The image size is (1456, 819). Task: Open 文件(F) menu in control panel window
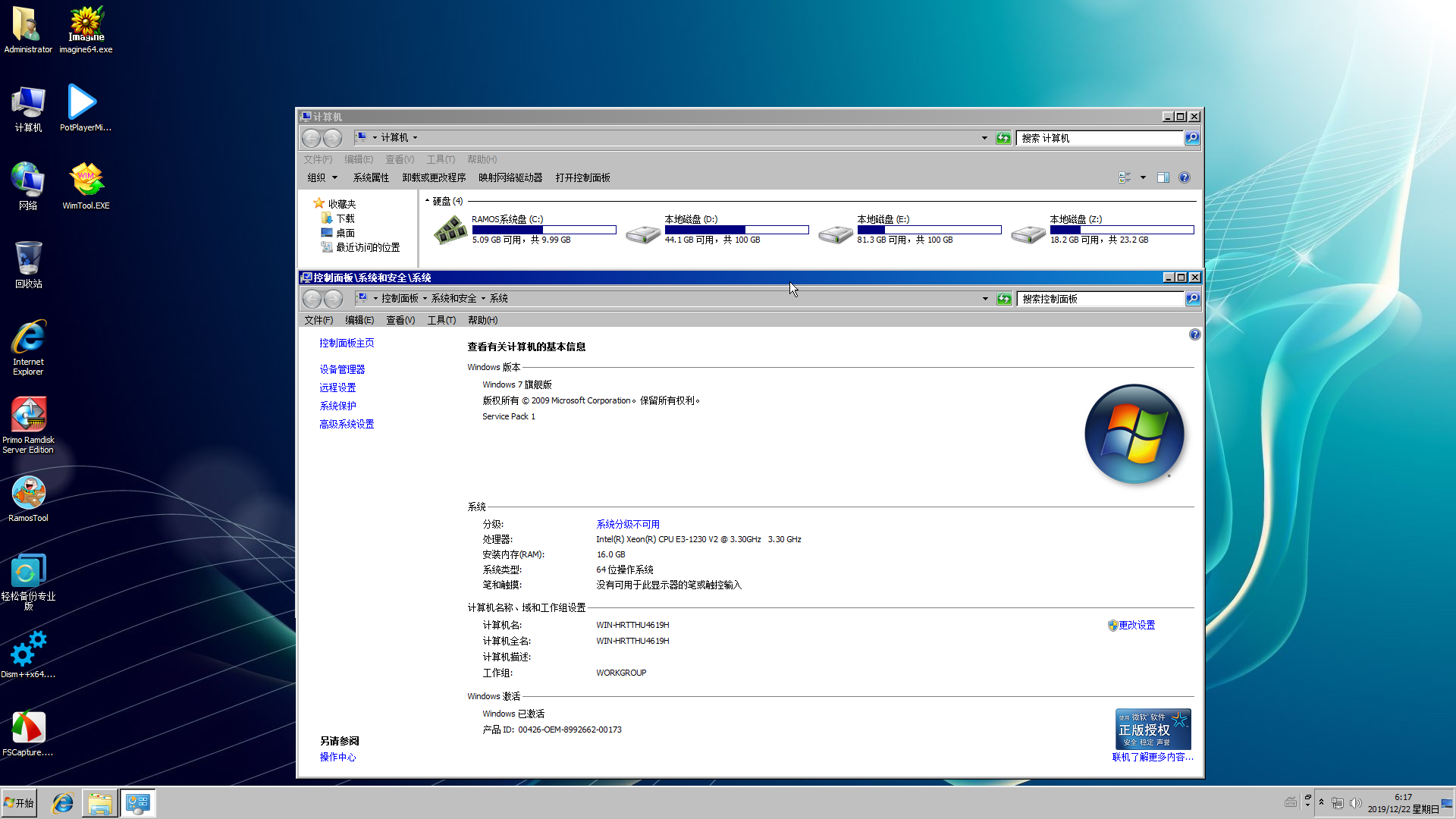[x=318, y=320]
